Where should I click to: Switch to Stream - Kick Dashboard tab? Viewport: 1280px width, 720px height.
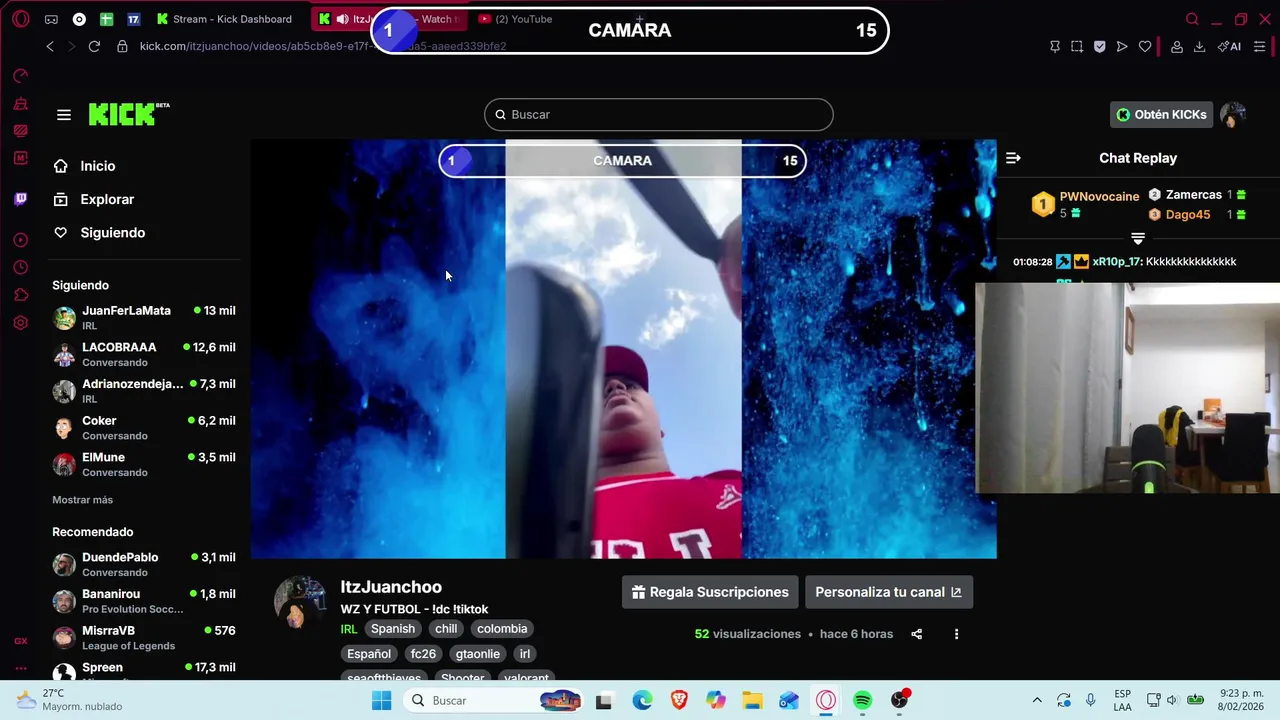point(224,19)
